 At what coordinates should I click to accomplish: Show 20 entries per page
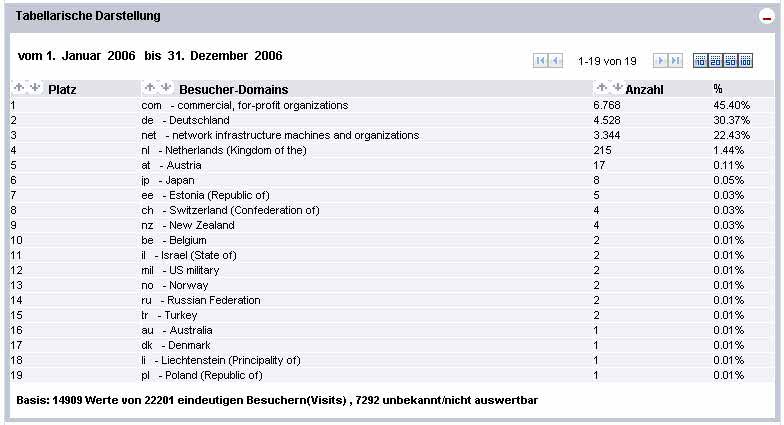715,61
